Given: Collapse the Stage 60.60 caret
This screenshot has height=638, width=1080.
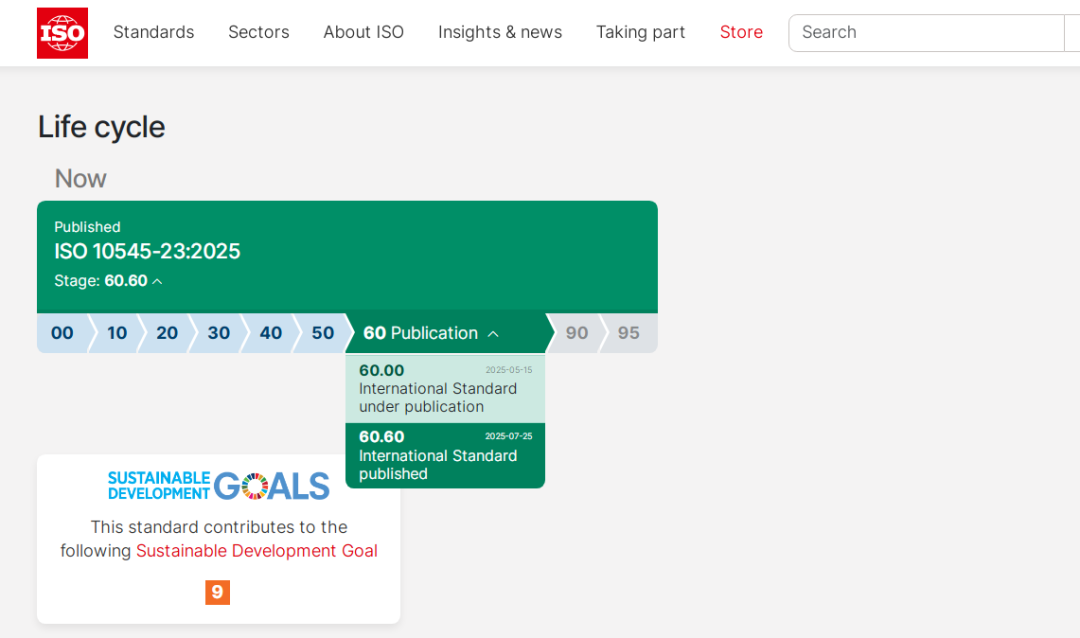Looking at the screenshot, I should 157,282.
